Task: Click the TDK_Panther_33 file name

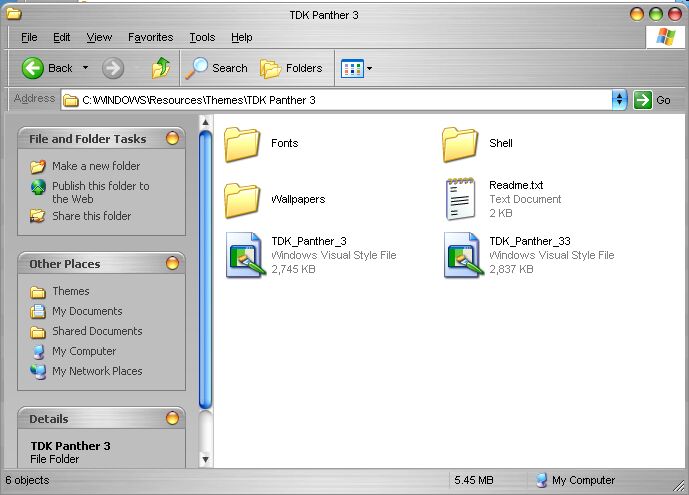Action: coord(530,241)
